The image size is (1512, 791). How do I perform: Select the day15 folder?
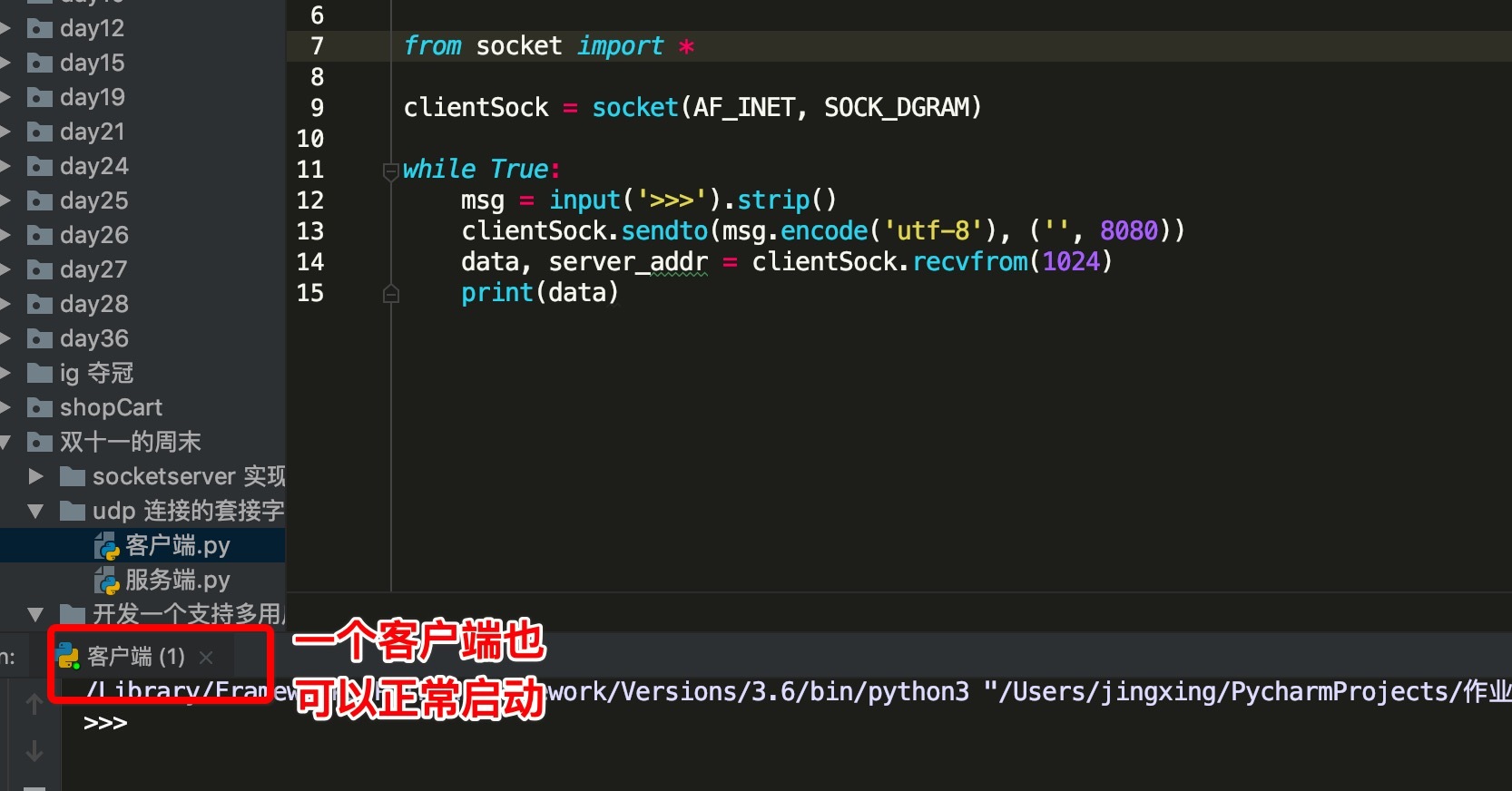coord(91,63)
